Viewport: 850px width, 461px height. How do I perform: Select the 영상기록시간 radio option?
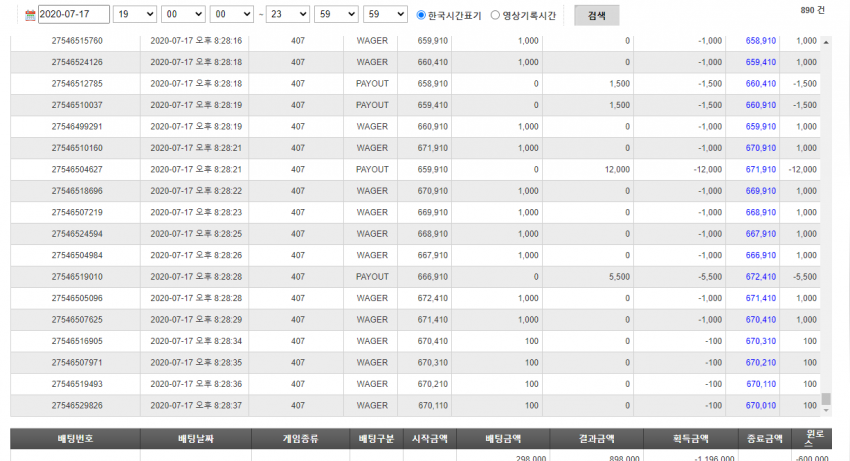pyautogui.click(x=495, y=15)
